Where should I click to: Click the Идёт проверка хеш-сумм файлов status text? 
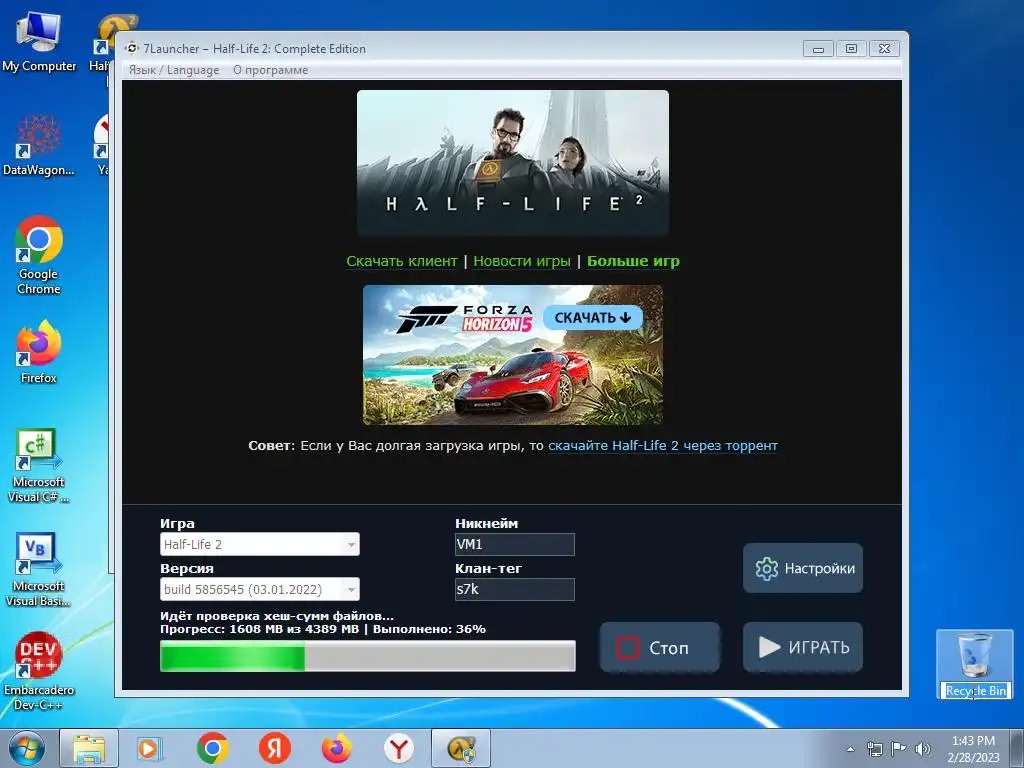point(277,616)
